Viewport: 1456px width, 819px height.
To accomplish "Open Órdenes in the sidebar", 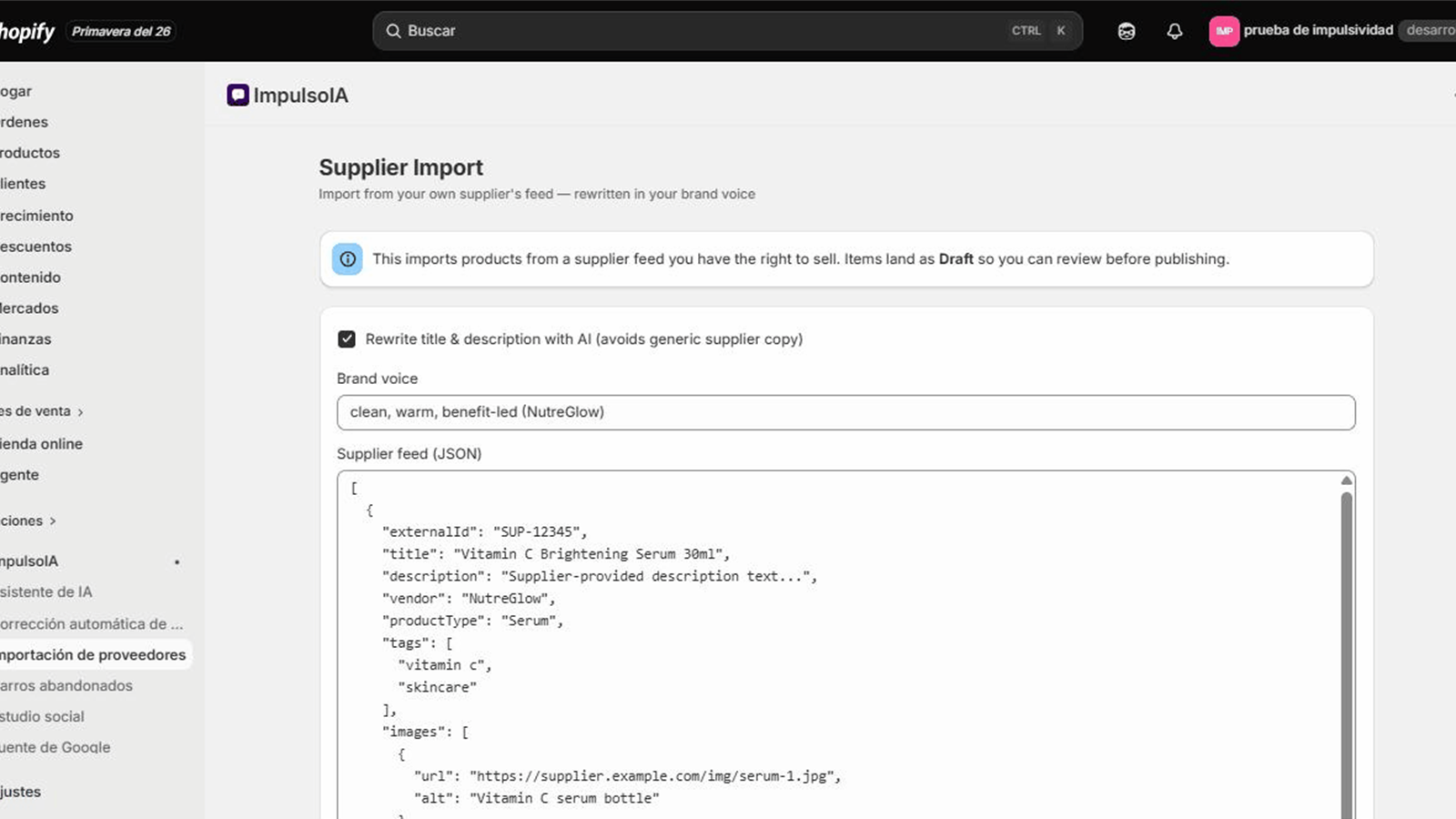I will pyautogui.click(x=24, y=122).
